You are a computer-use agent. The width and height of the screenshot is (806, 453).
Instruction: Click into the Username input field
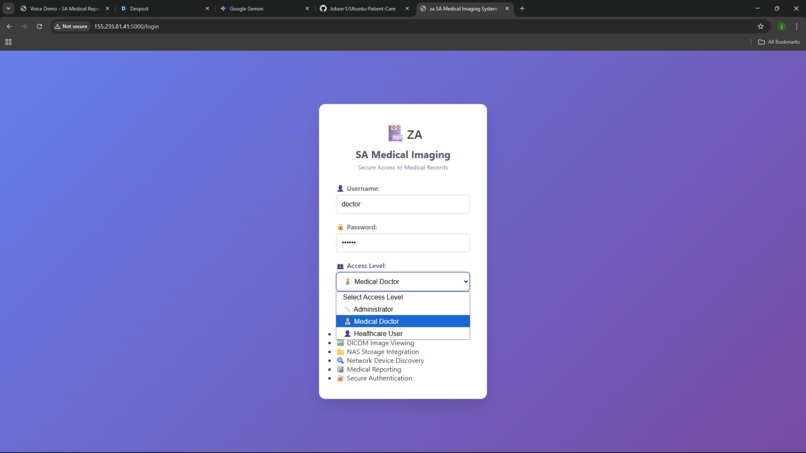402,204
